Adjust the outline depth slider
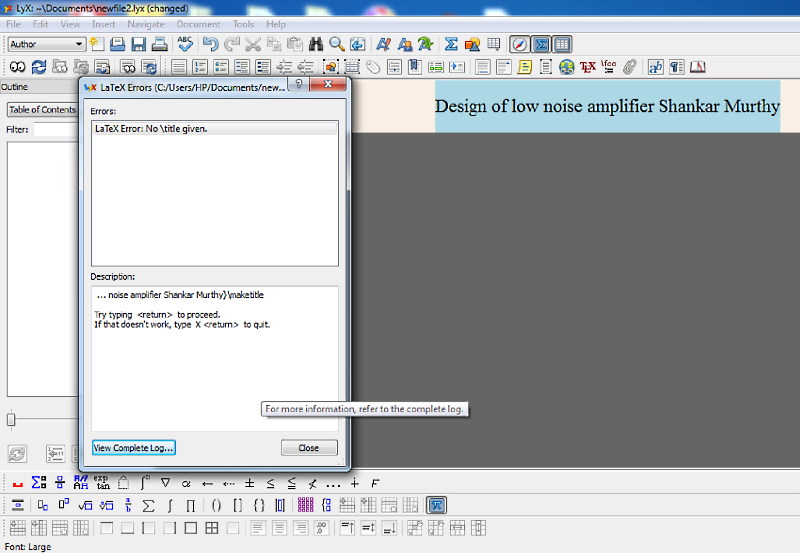Screen dimensions: 800x553 11,419
